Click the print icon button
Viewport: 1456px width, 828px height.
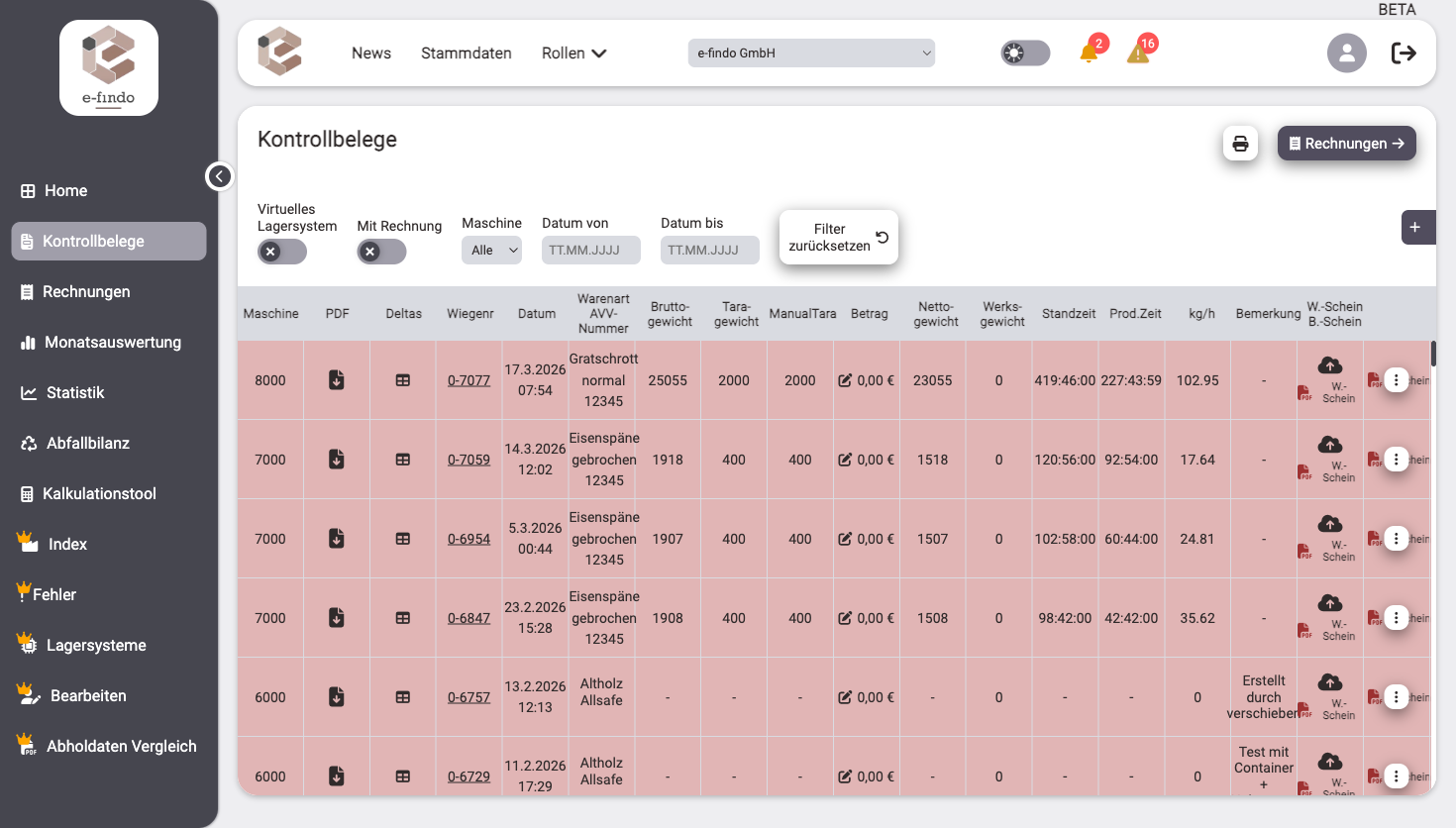click(x=1240, y=144)
